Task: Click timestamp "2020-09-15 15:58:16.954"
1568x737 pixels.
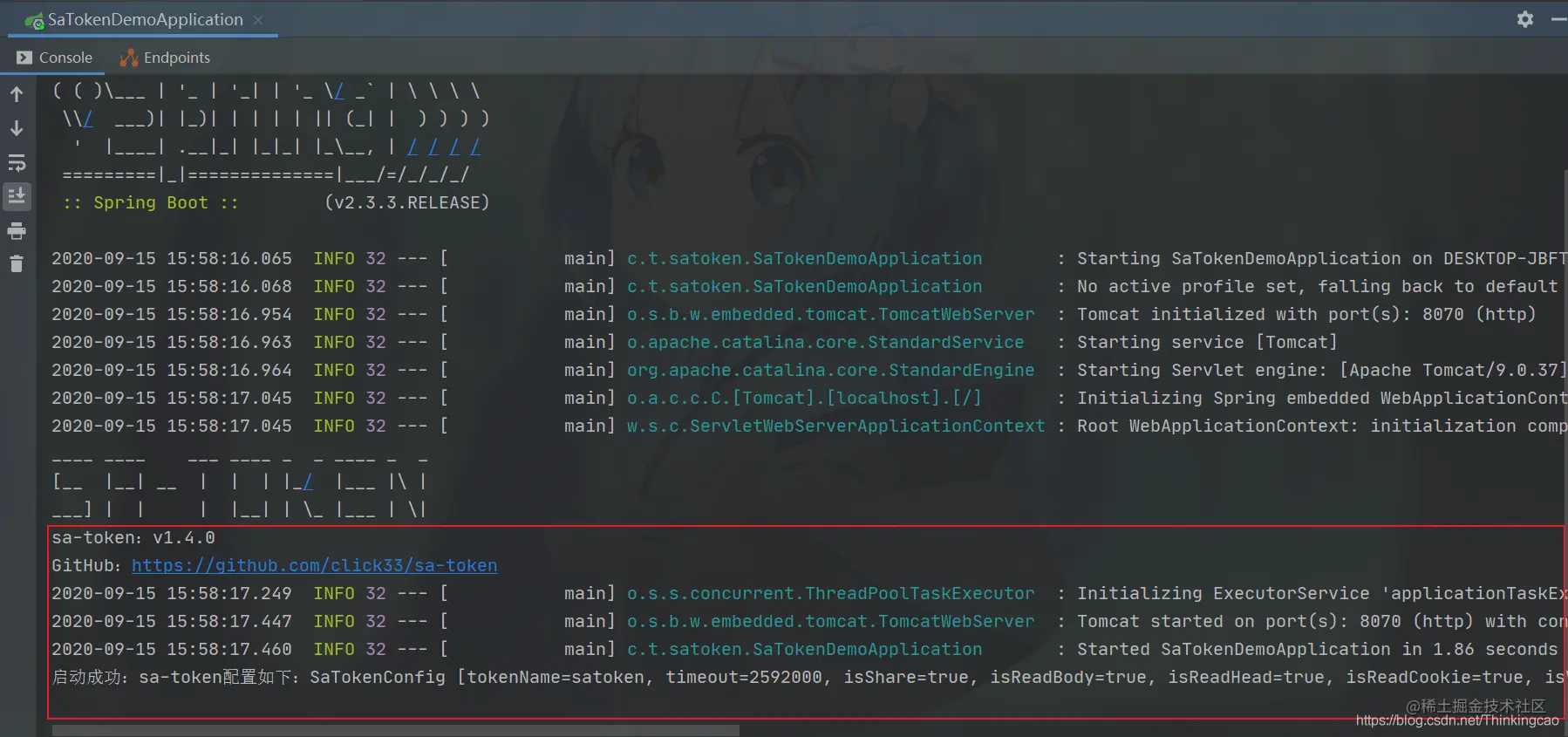Action: [172, 314]
